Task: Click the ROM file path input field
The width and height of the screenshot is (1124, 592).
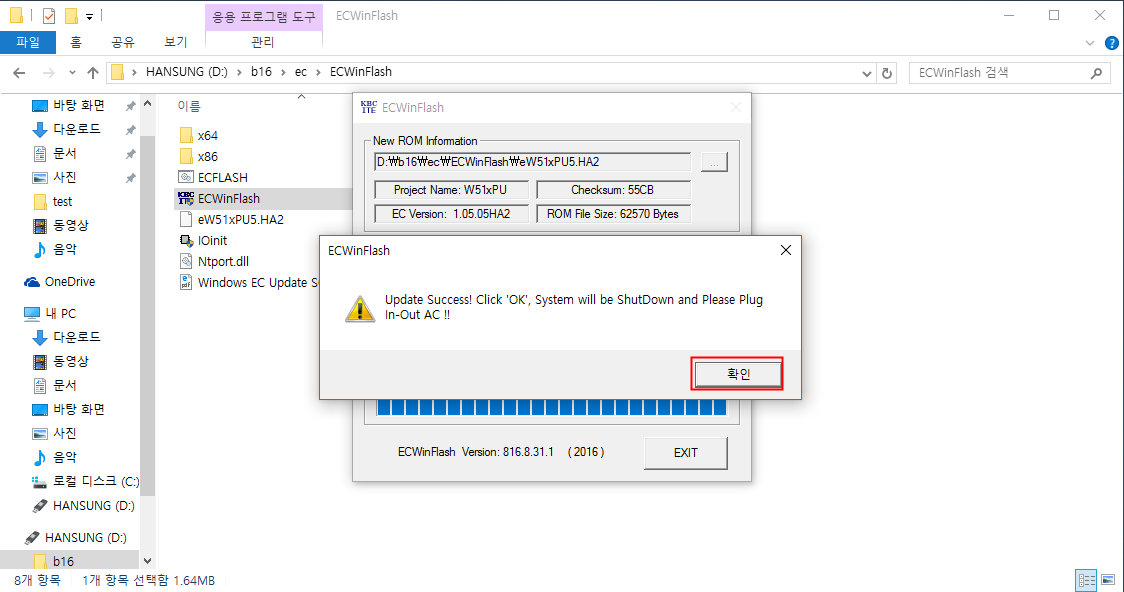Action: coord(532,162)
